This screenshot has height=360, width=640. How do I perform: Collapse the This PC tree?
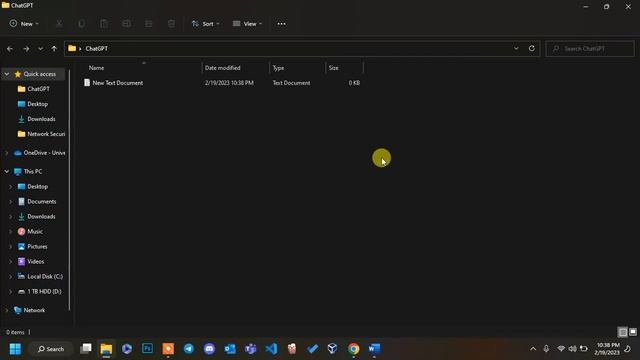(7, 171)
